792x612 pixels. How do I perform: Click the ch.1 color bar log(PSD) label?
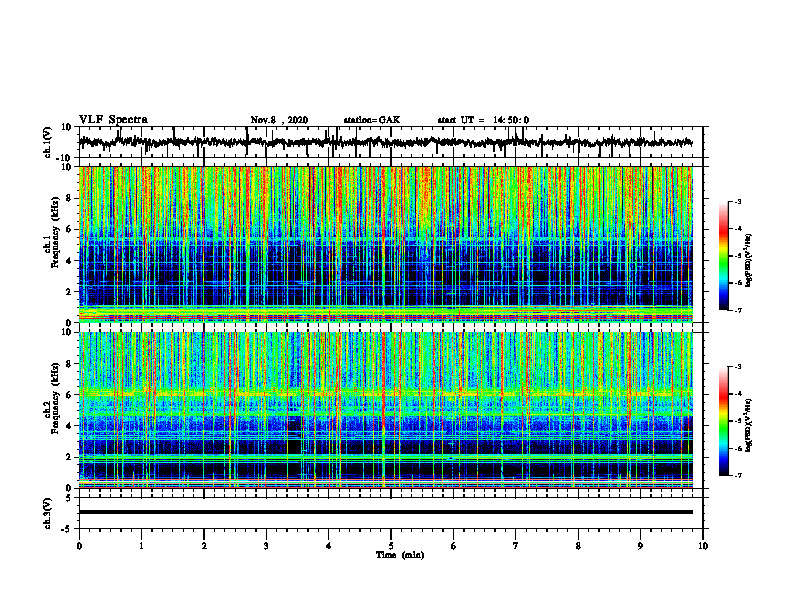tap(749, 261)
